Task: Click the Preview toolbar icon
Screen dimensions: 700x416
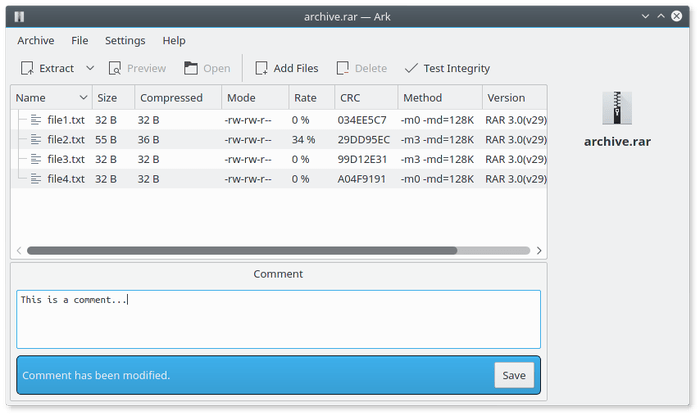Action: point(116,68)
